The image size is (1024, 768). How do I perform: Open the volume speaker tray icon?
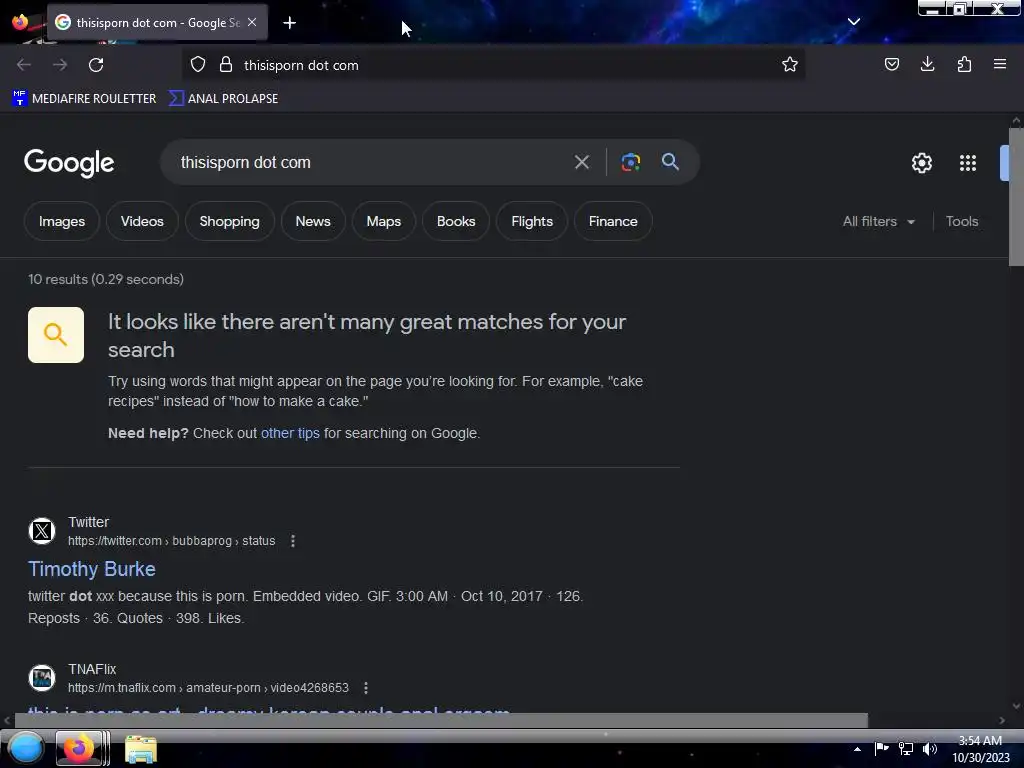coord(930,748)
